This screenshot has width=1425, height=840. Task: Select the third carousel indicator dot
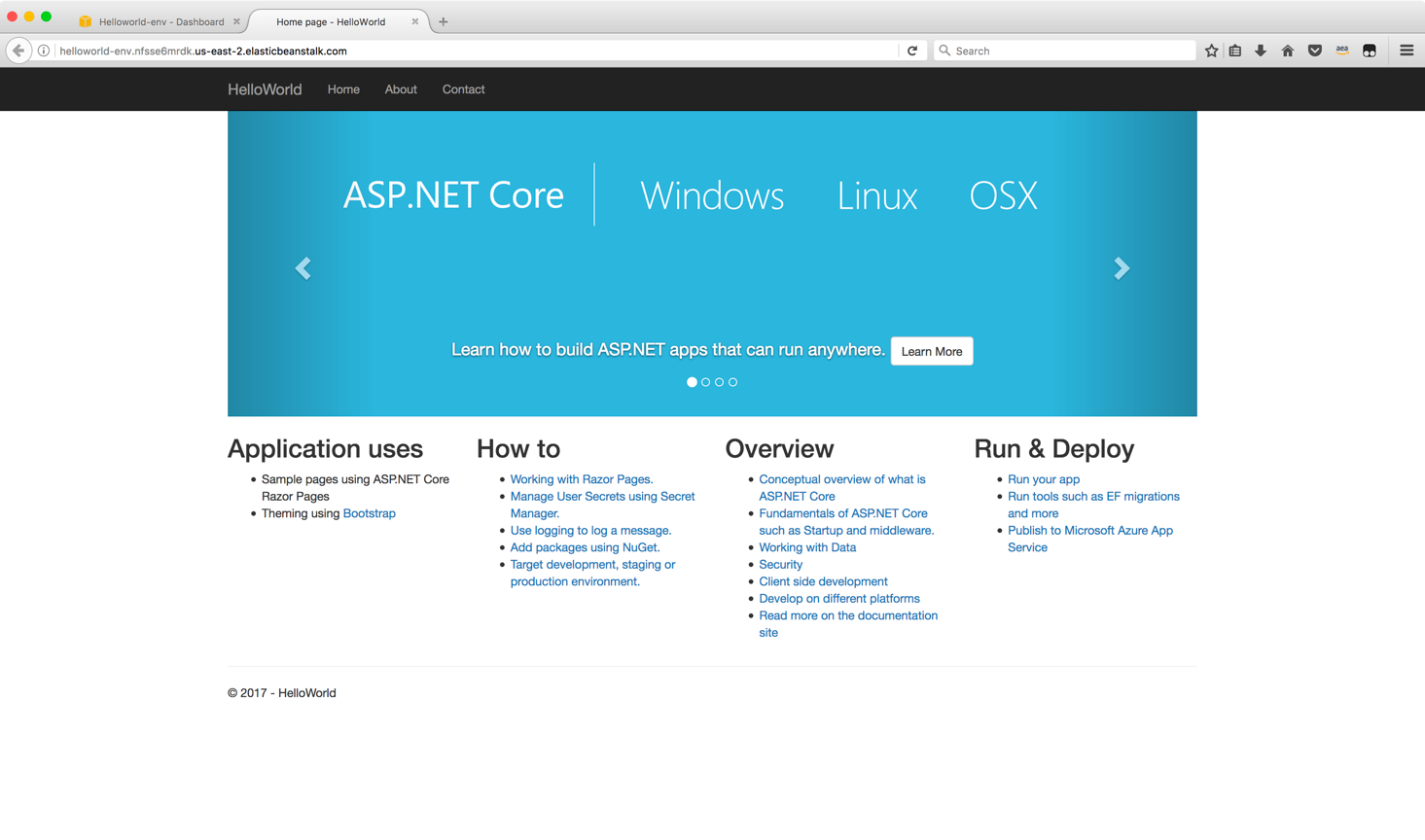coord(720,382)
